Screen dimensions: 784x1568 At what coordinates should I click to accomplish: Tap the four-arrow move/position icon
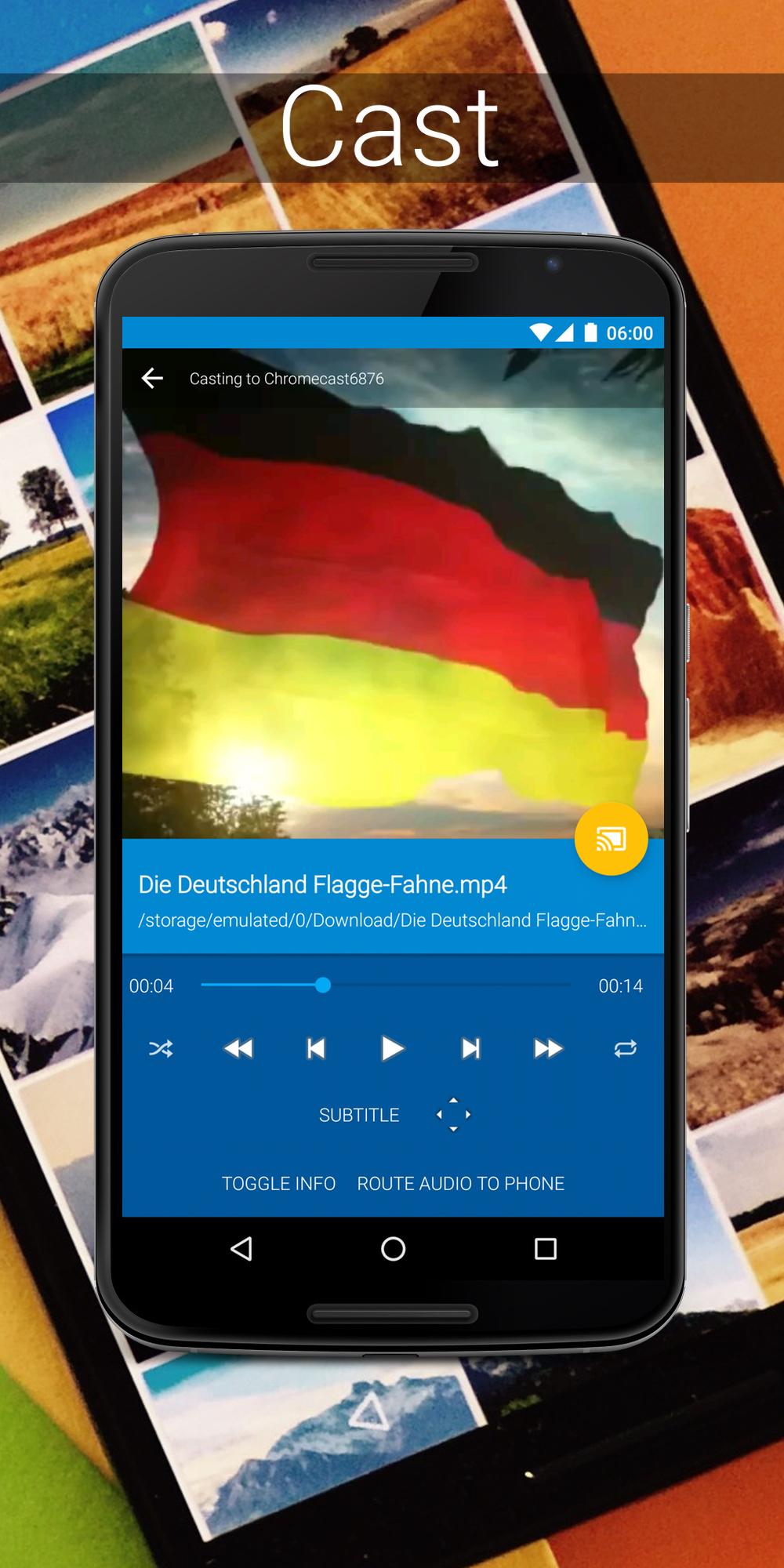click(x=453, y=1114)
